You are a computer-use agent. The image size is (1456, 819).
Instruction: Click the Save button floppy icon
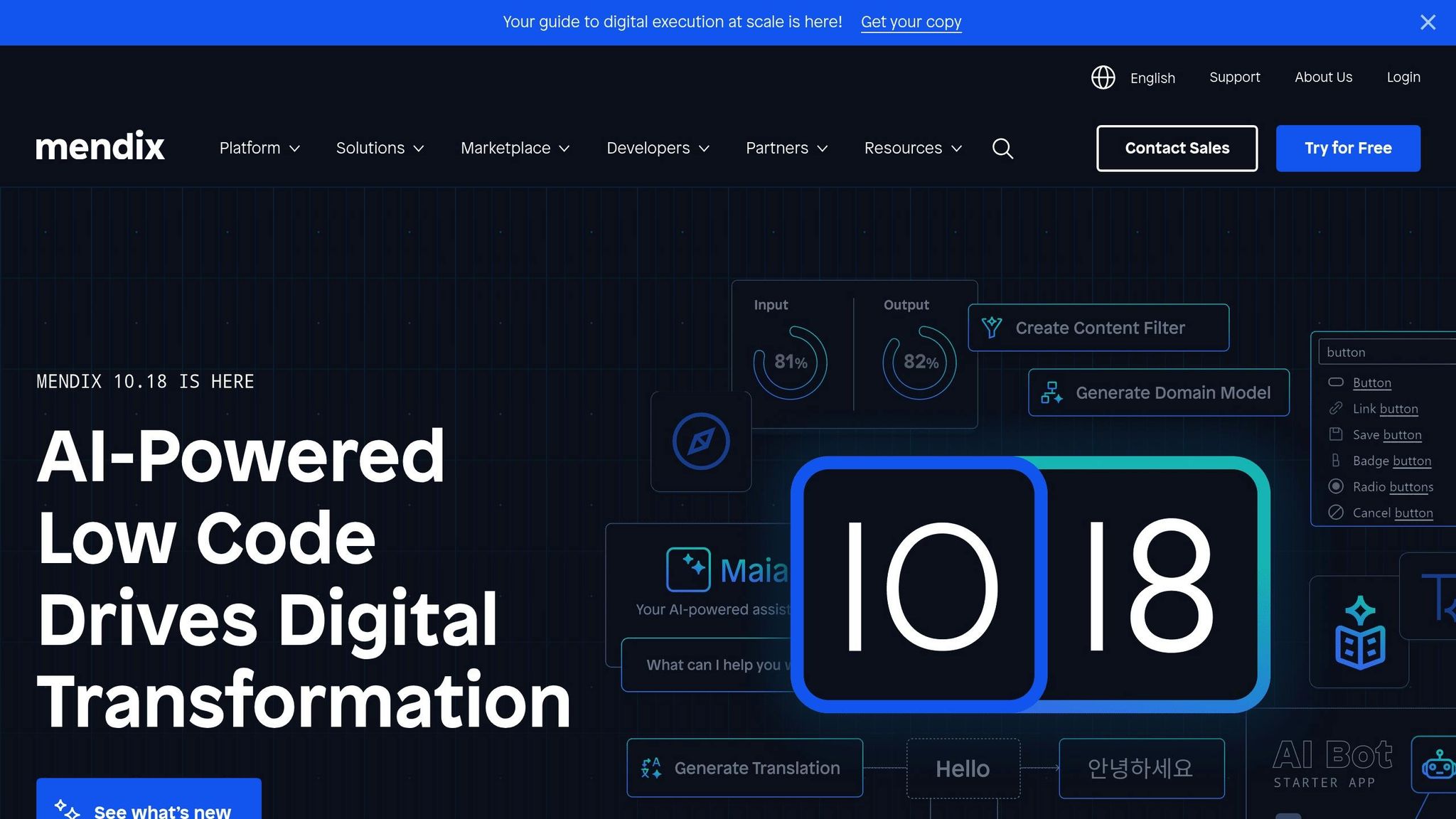[x=1336, y=434]
